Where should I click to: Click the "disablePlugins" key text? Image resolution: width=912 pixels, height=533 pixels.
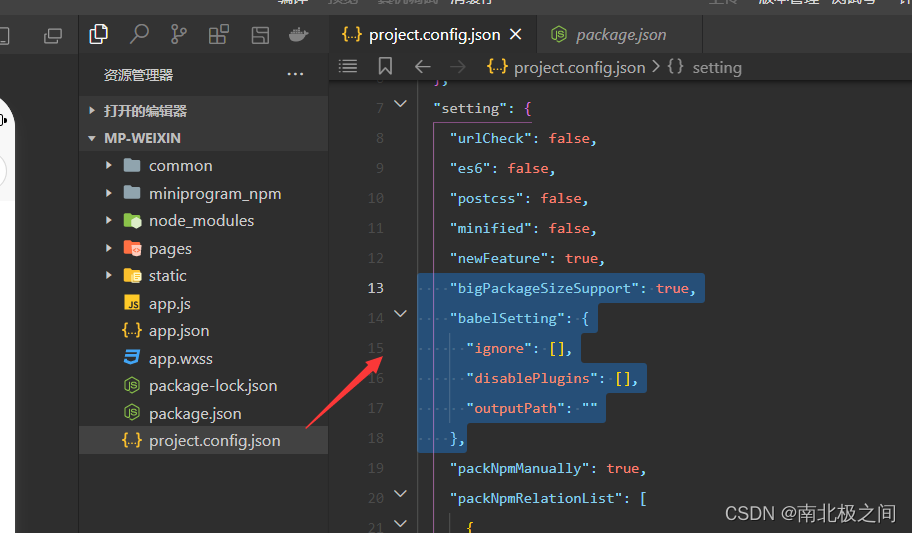tap(532, 379)
